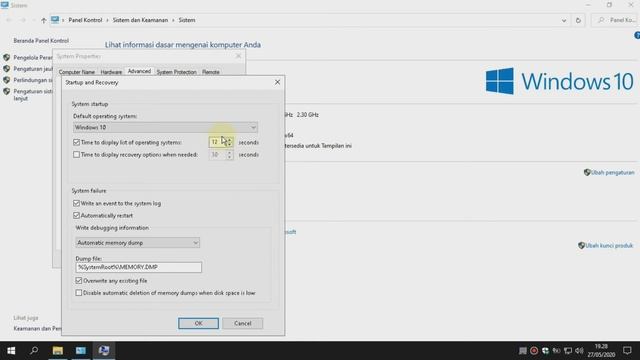The image size is (640, 360).
Task: Open taskbar search icon
Action: (x=34, y=351)
